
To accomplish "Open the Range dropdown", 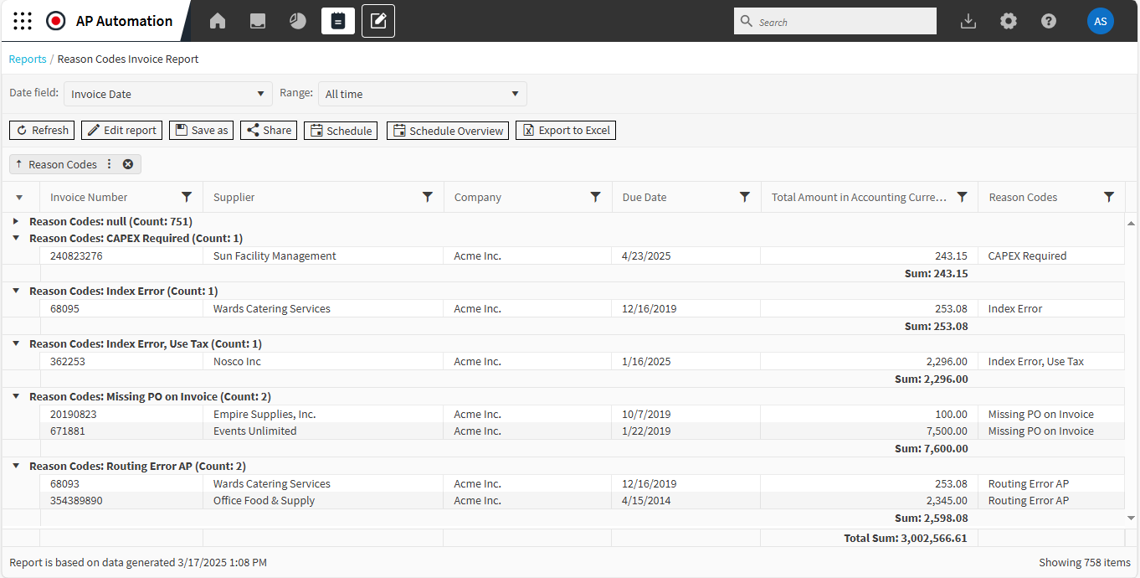I will [x=422, y=94].
